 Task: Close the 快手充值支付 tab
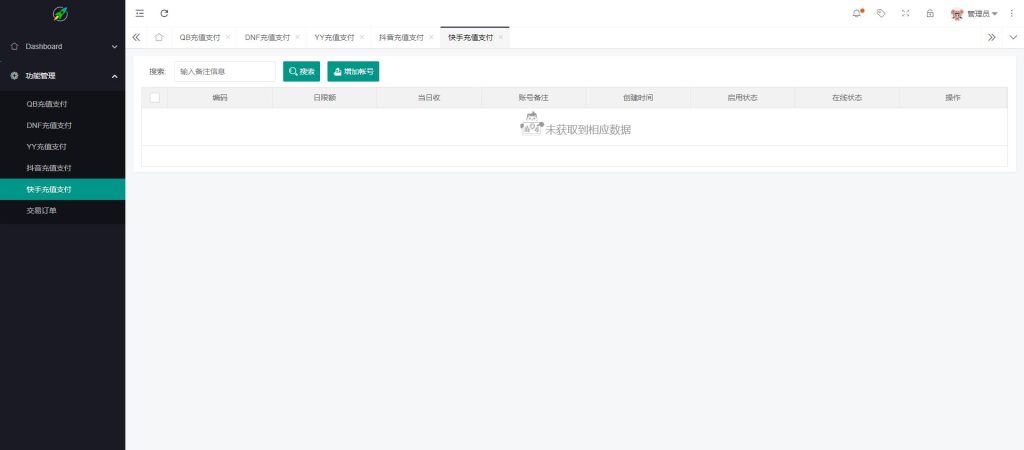(x=501, y=37)
